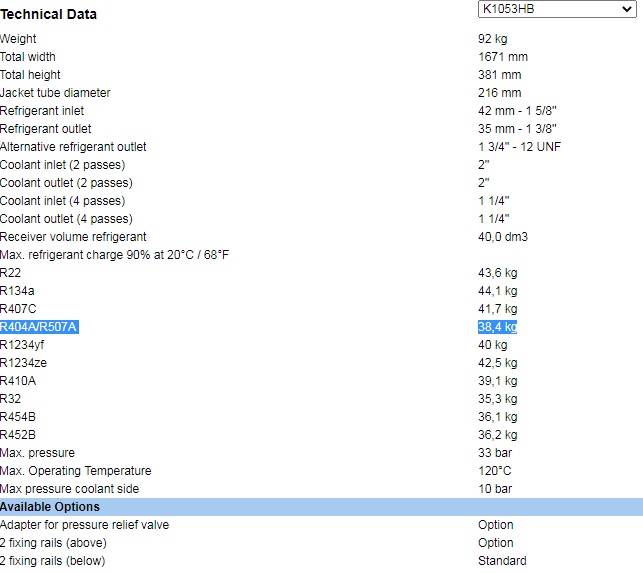Click the Adapter for pressure relief valve label
This screenshot has height=573, width=643.
coord(84,525)
